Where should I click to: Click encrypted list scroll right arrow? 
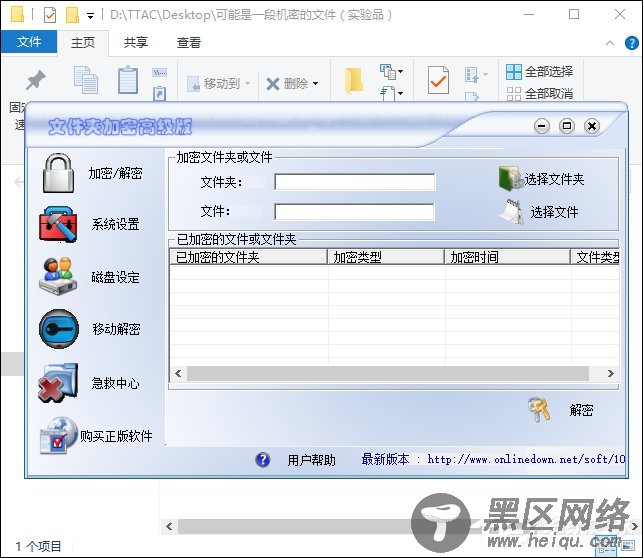tap(611, 373)
